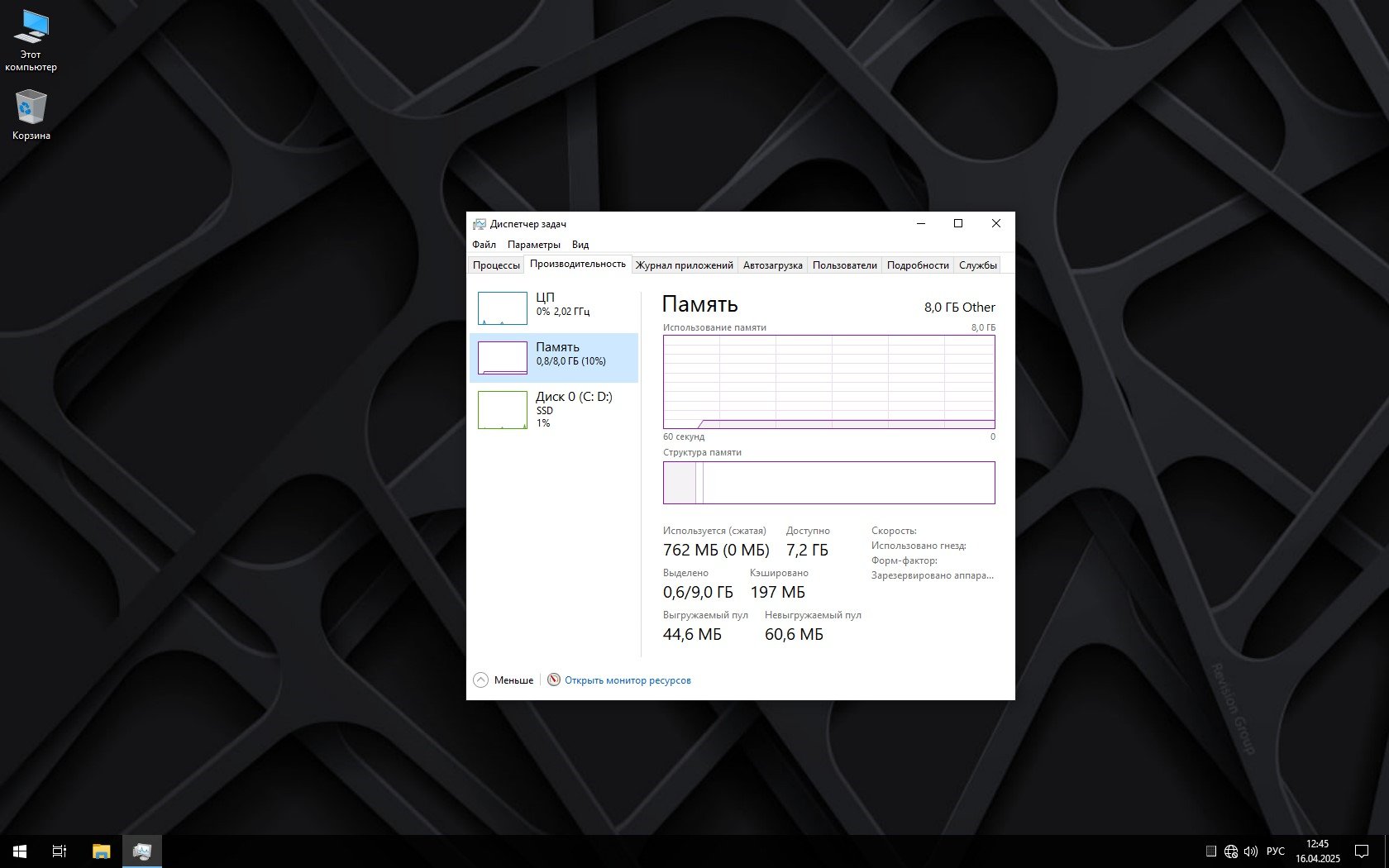
Task: Click the Память heading text
Action: pos(699,305)
